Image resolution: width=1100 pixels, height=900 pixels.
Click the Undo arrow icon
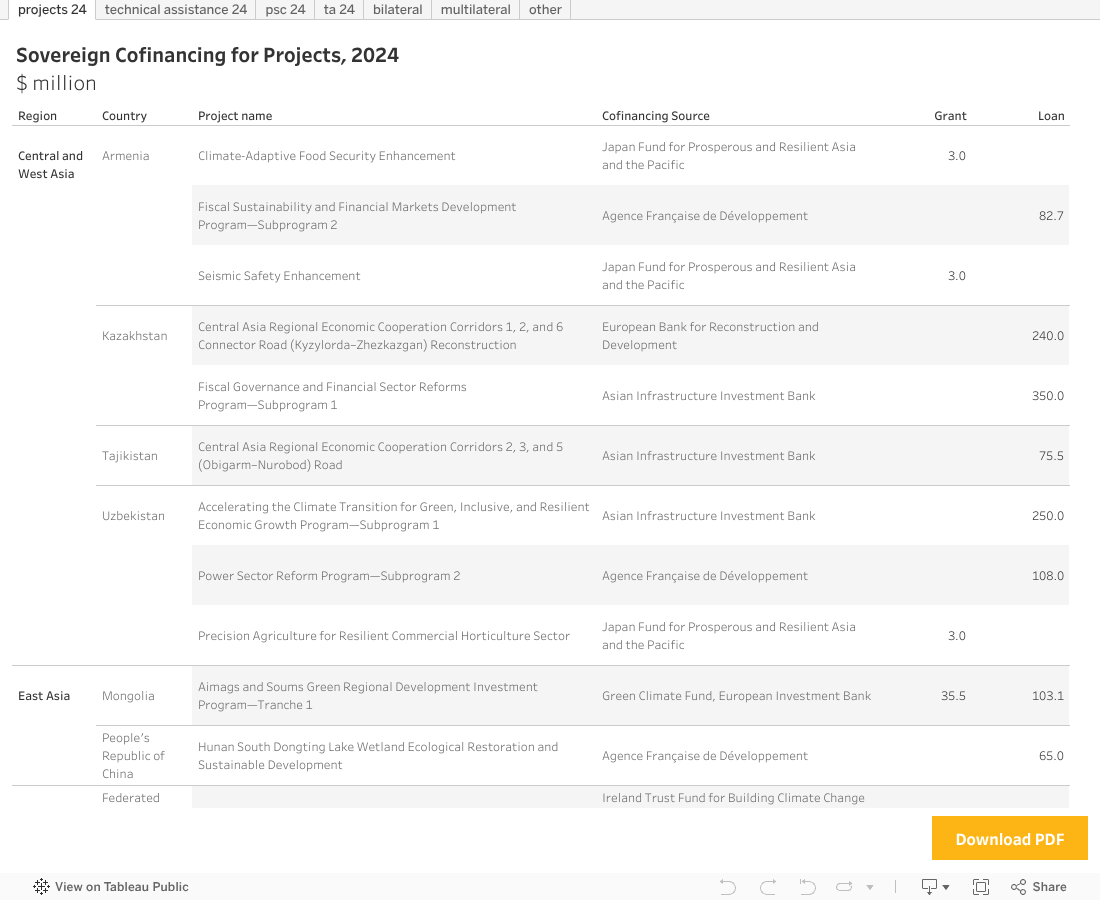(x=728, y=887)
